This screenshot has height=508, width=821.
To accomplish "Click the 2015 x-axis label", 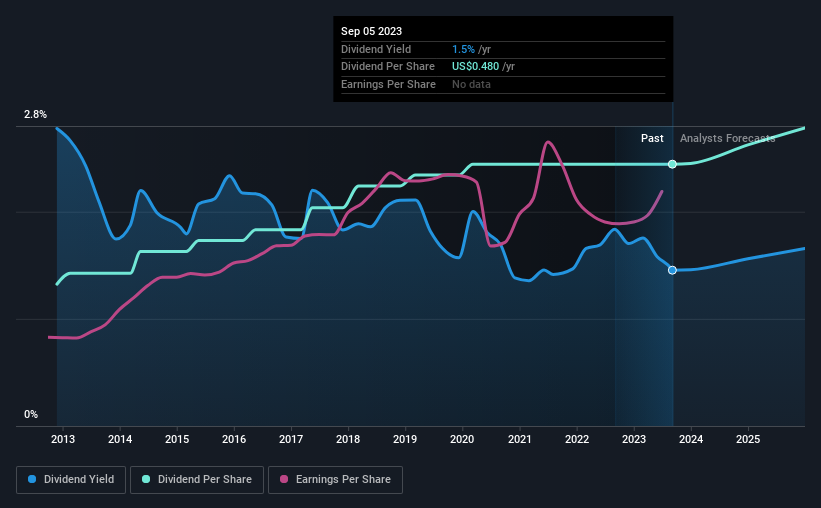I will 177,439.
